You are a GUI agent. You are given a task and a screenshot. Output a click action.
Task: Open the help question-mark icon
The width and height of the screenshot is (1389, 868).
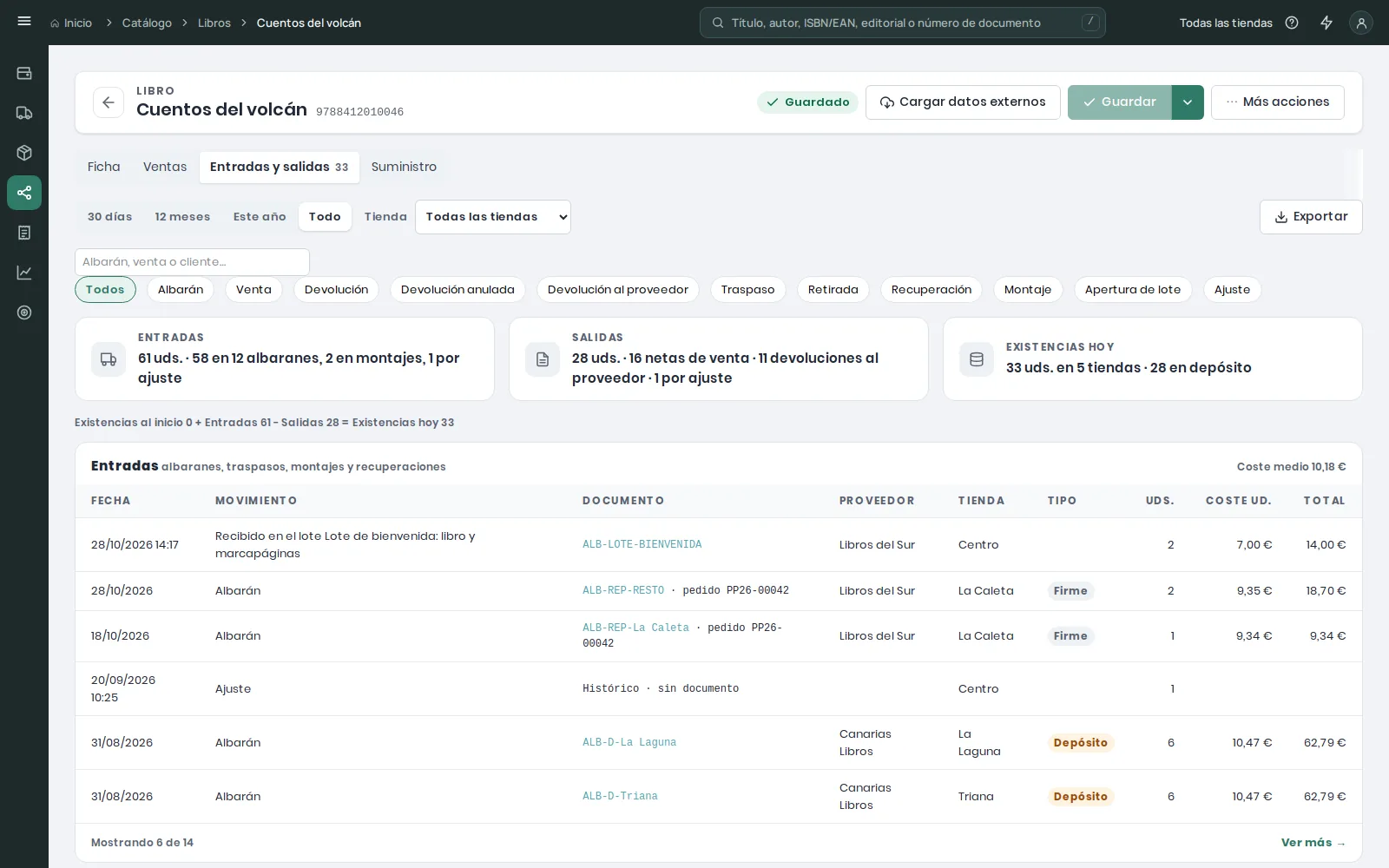point(1292,23)
